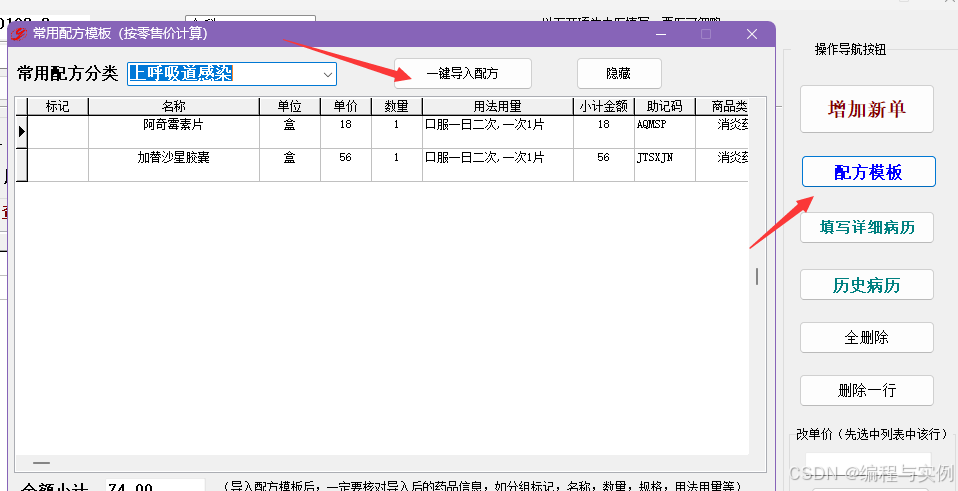Click the 增加新单 button
The image size is (958, 491).
click(x=867, y=109)
